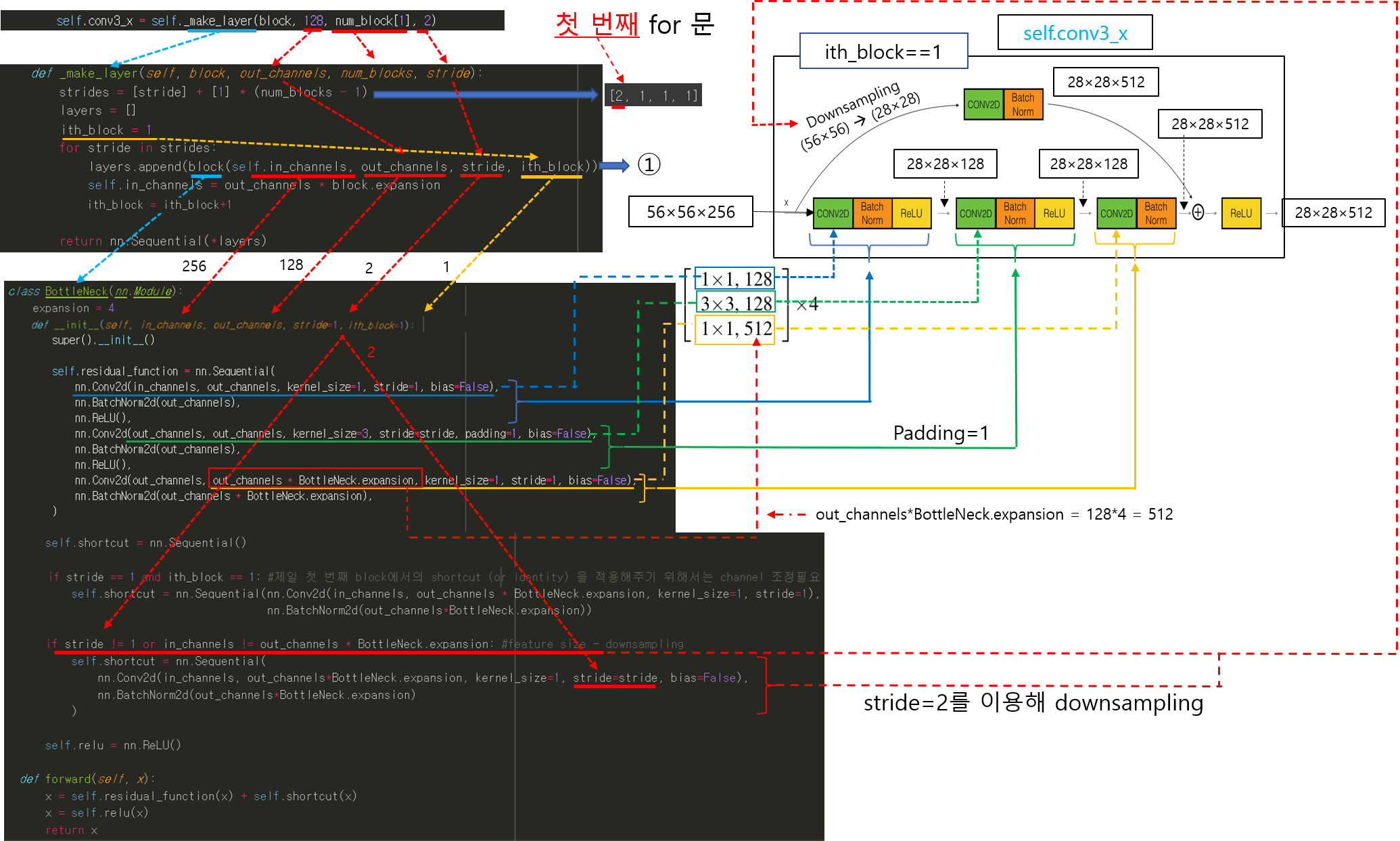Click the 'ith_block==1' label box

(883, 51)
